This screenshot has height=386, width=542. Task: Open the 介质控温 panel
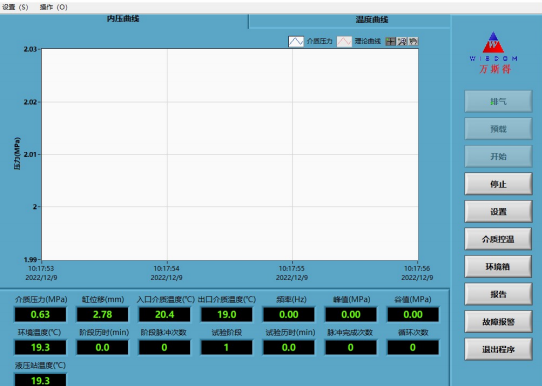(498, 239)
